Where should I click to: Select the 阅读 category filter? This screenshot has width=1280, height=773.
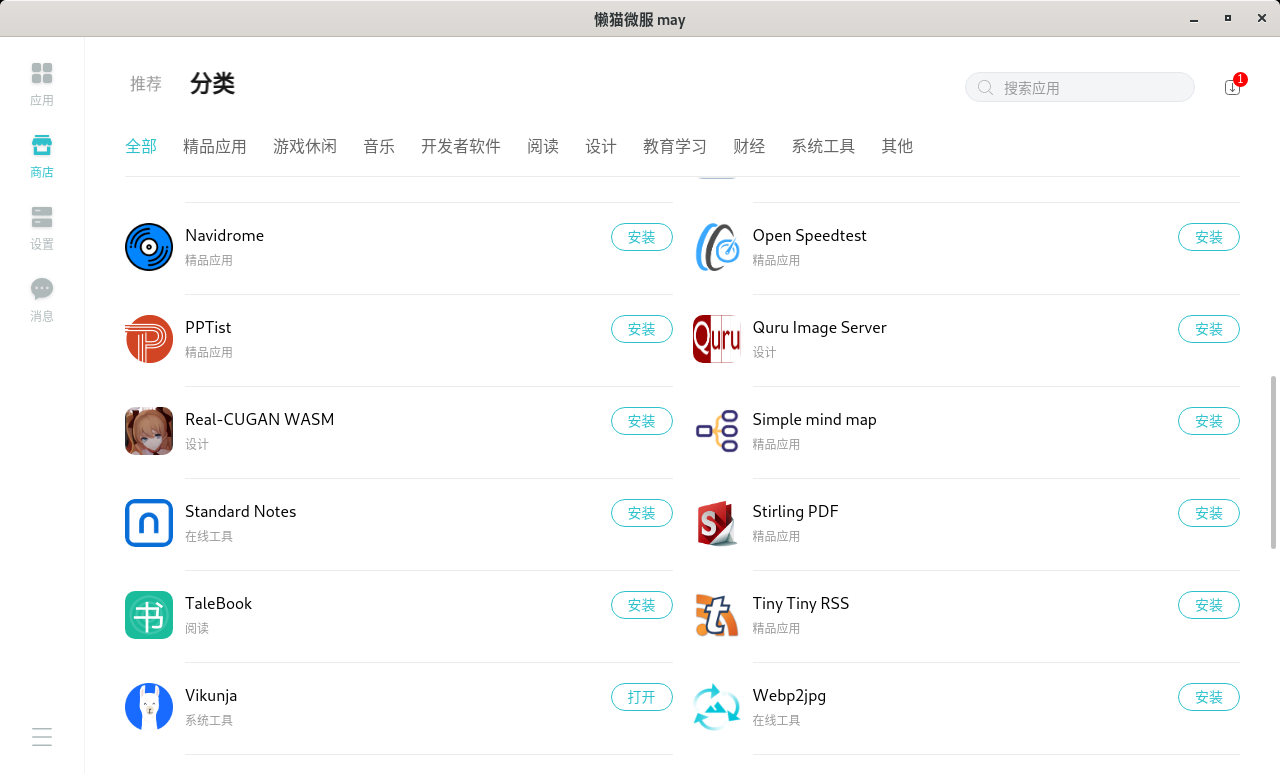543,146
